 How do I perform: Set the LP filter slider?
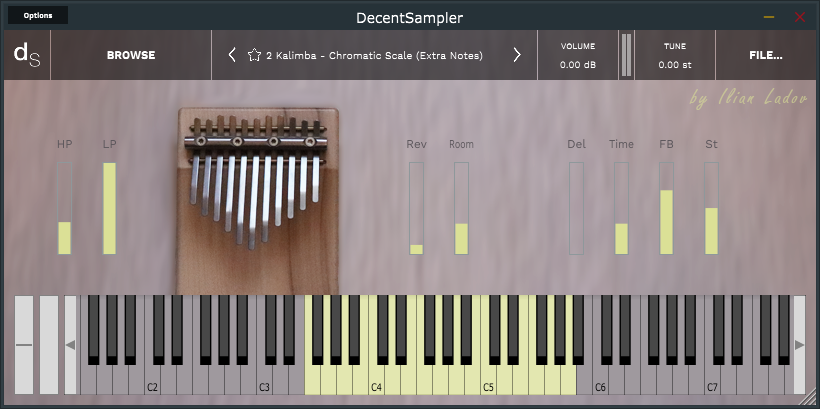(109, 208)
